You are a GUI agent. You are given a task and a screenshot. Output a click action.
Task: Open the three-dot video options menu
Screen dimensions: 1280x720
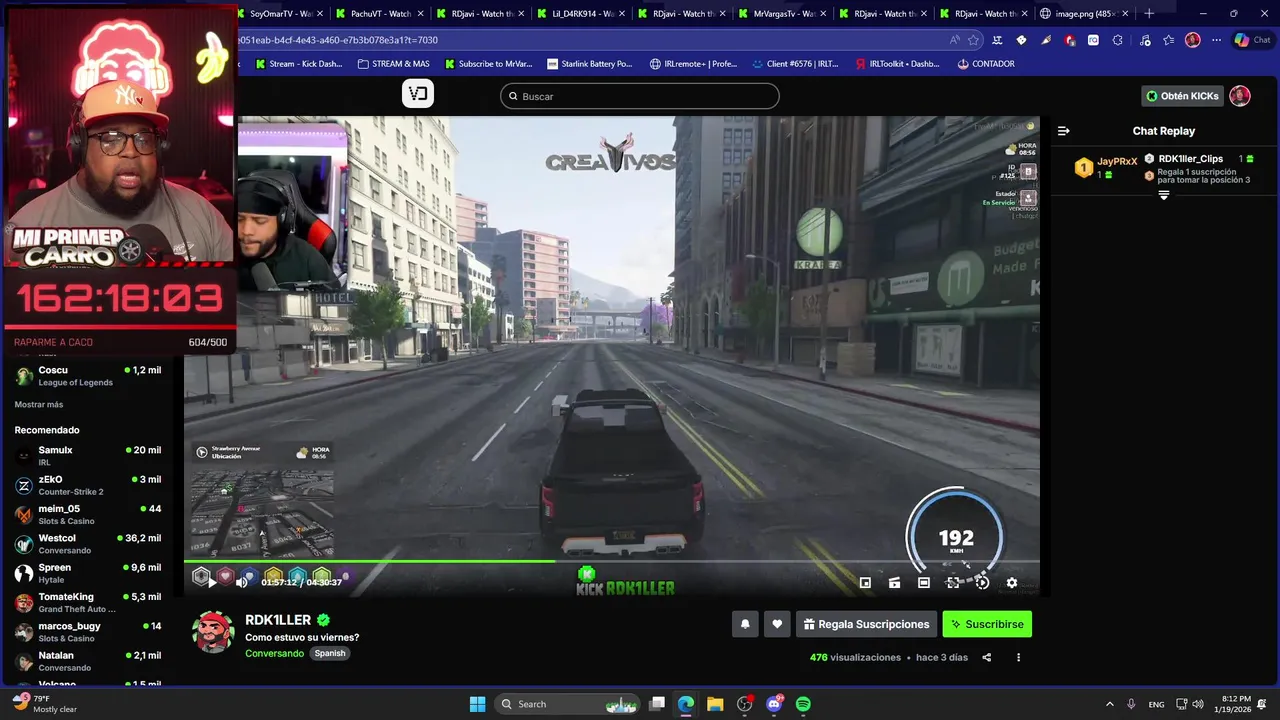pos(1018,657)
